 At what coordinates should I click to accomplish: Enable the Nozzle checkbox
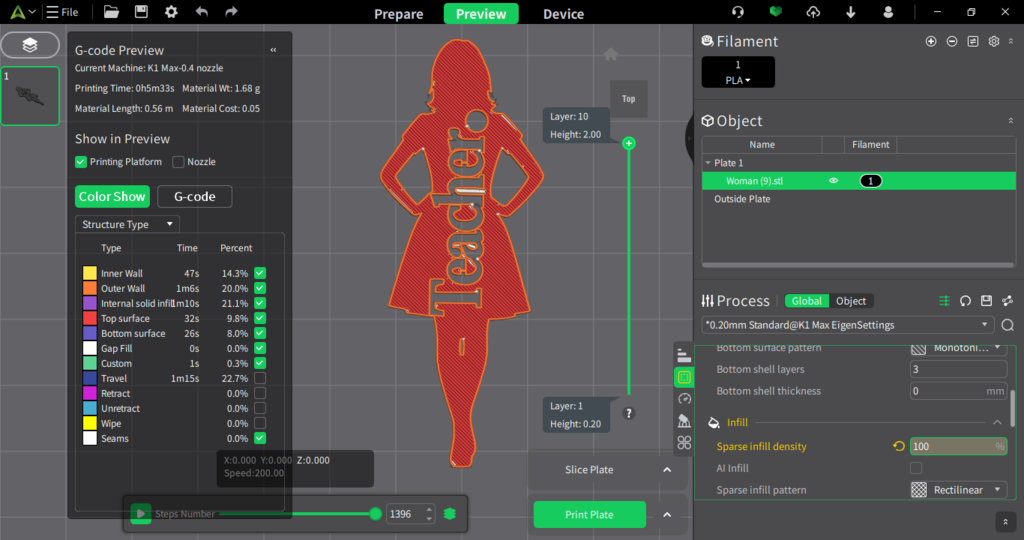click(179, 162)
